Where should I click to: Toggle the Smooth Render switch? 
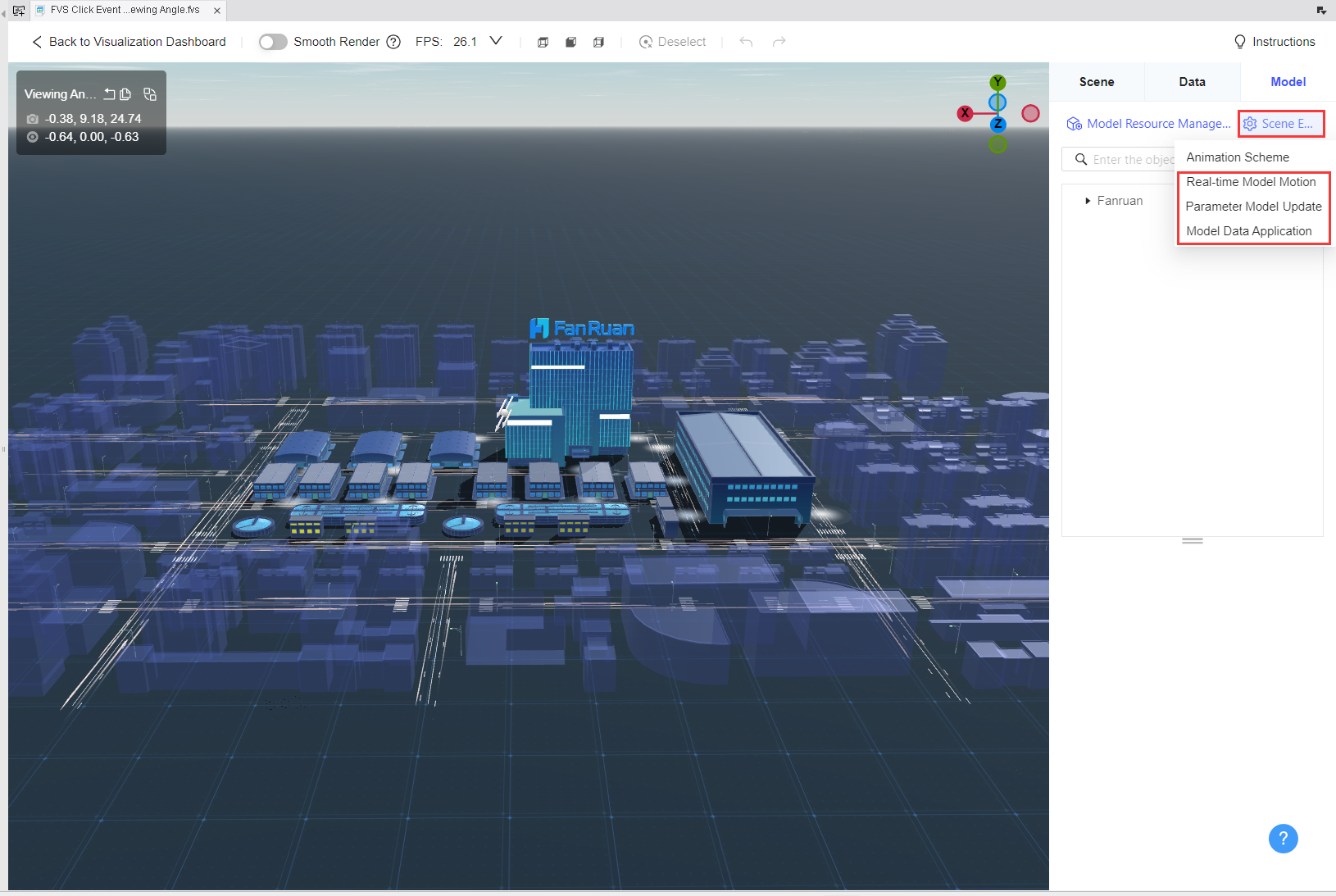pos(273,42)
